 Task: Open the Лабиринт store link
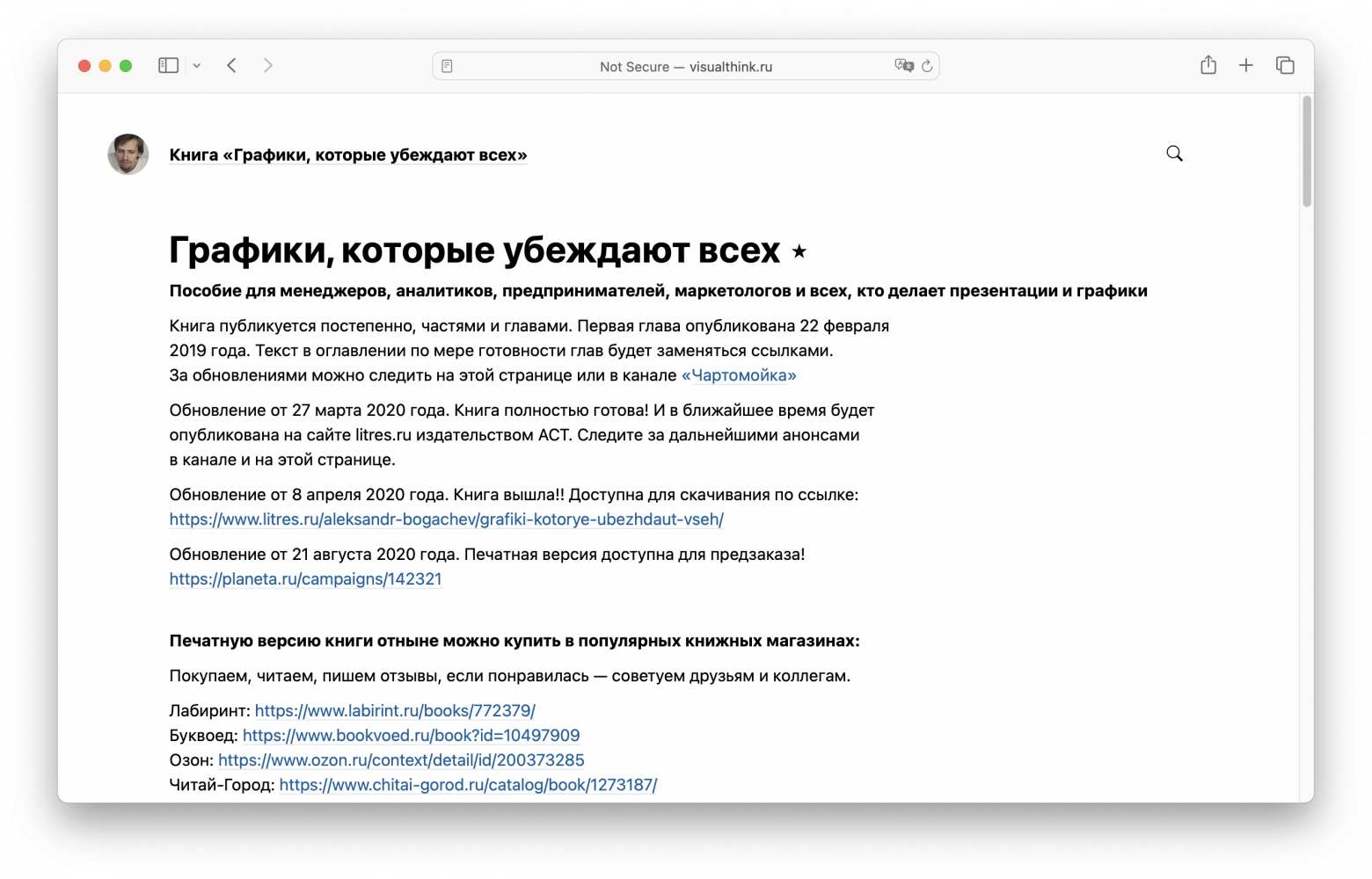395,711
